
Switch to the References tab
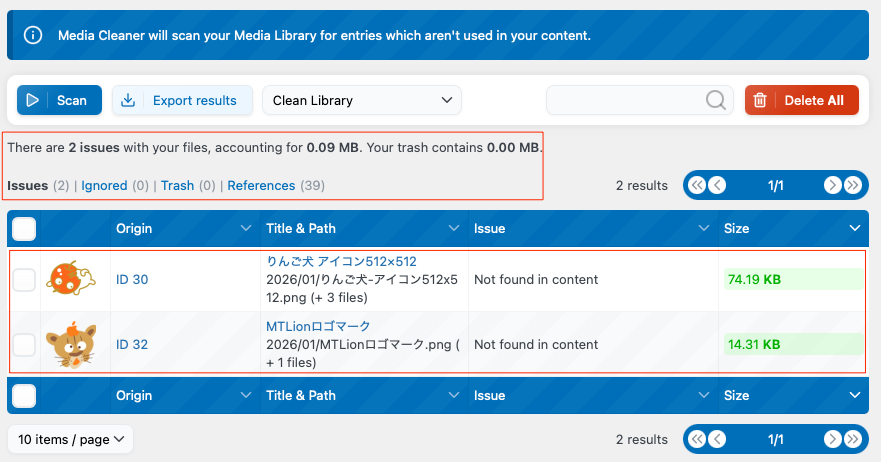click(x=261, y=185)
